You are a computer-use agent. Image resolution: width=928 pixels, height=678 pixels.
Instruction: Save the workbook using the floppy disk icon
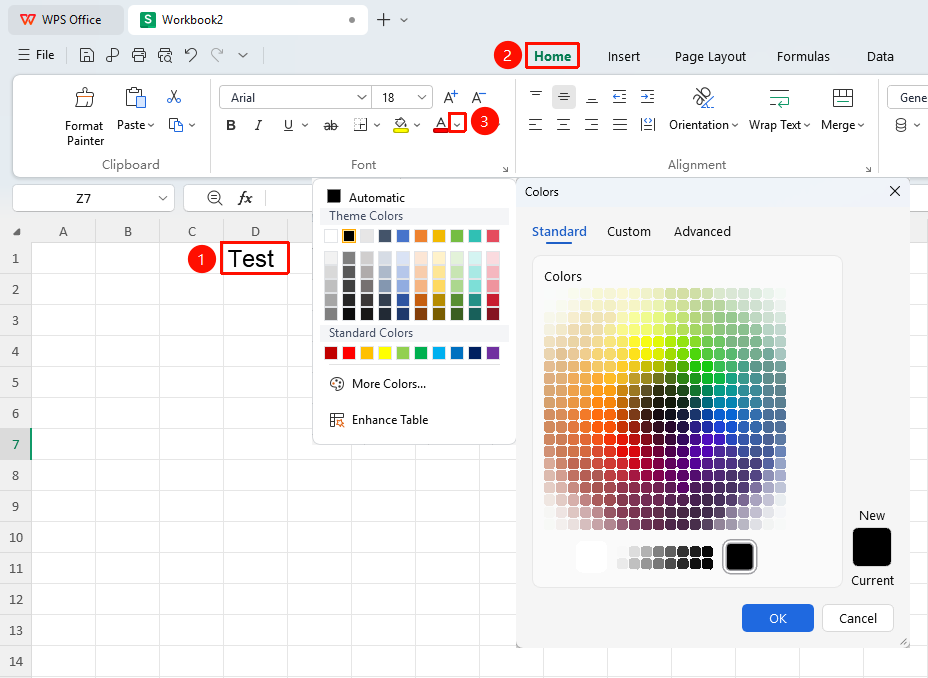pos(86,55)
